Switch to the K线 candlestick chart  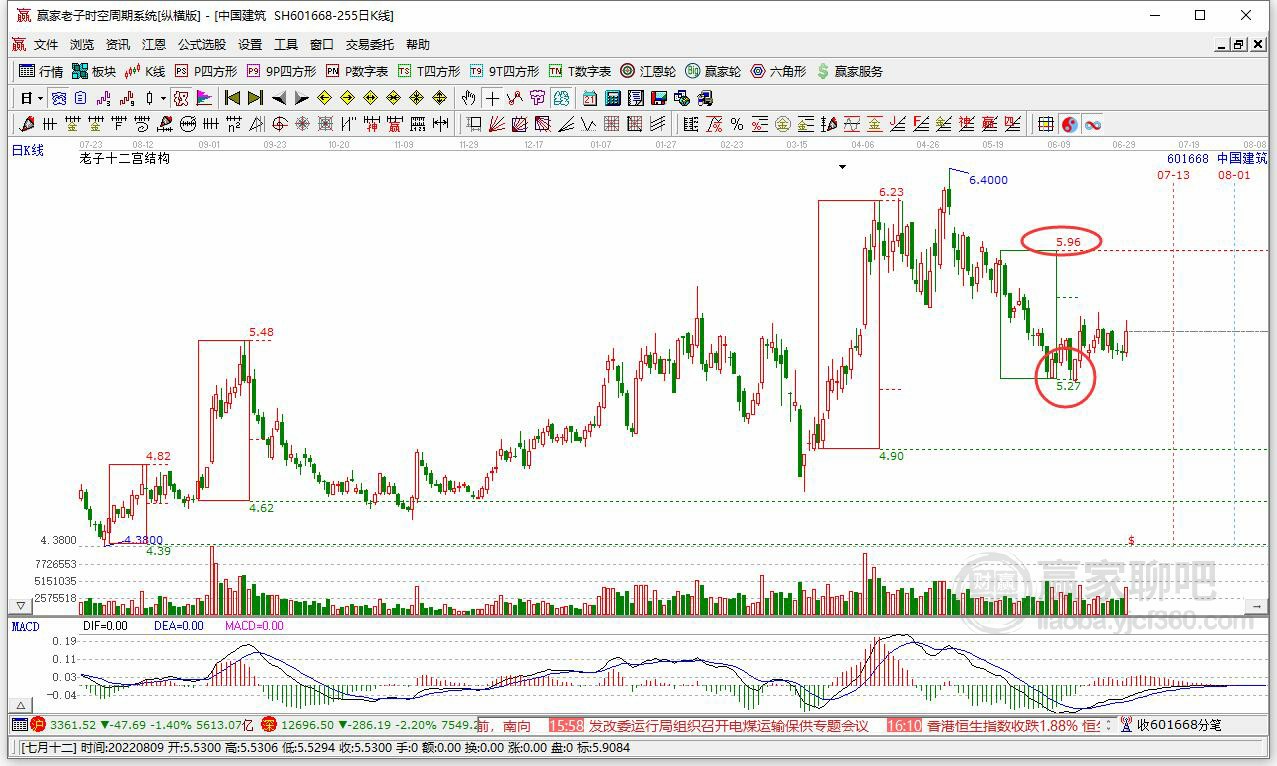pyautogui.click(x=145, y=71)
